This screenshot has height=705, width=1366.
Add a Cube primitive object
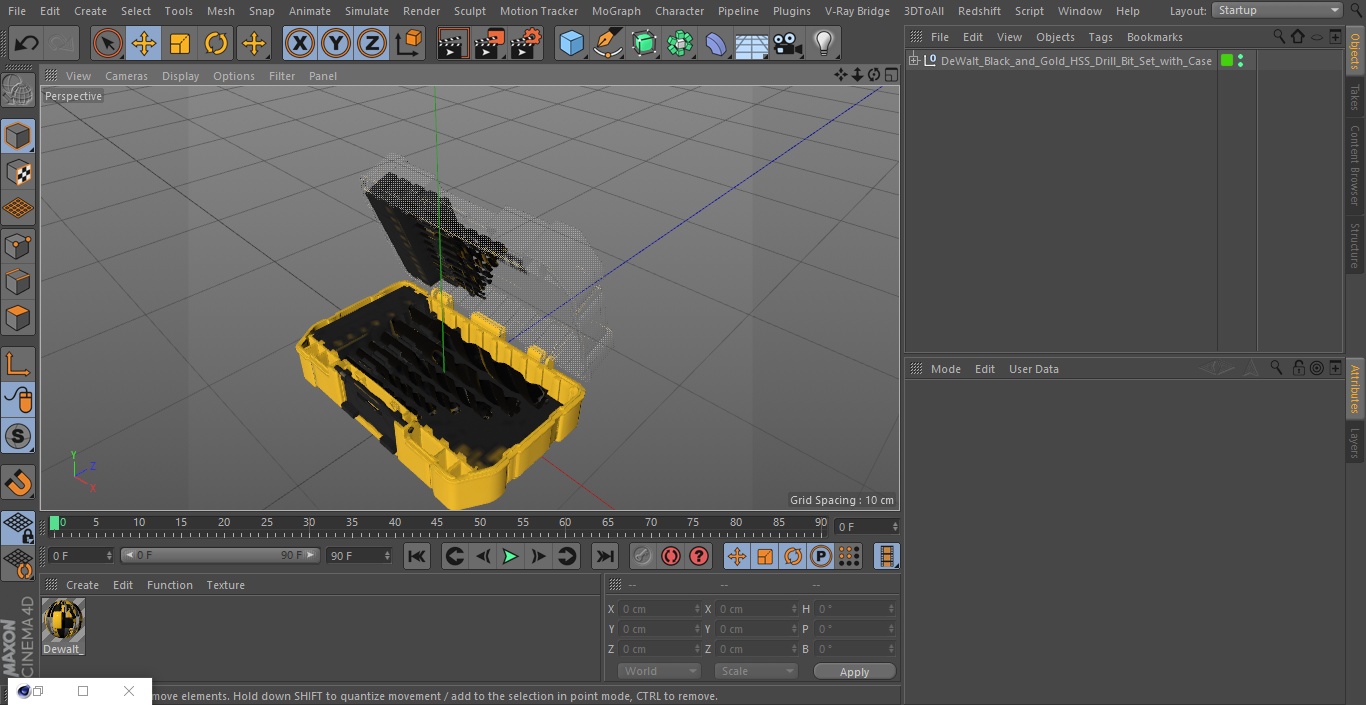pyautogui.click(x=571, y=43)
